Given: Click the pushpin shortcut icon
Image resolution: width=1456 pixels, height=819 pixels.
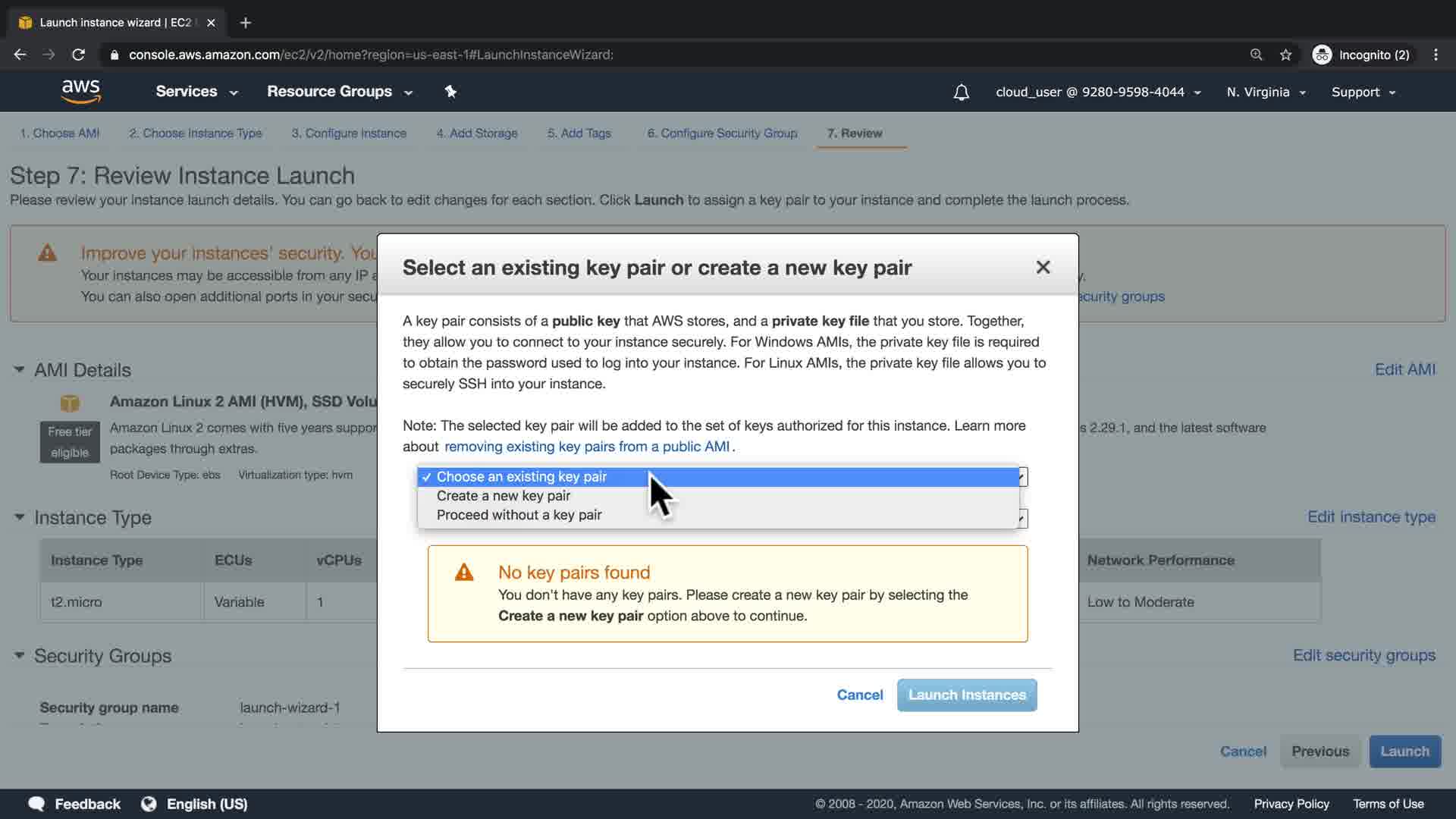Looking at the screenshot, I should (450, 92).
